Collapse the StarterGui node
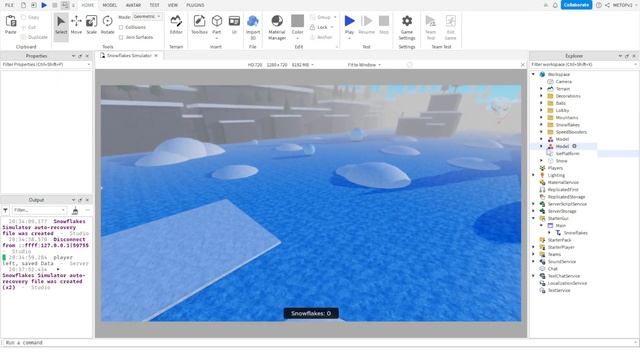The height and width of the screenshot is (360, 640). coord(533,218)
